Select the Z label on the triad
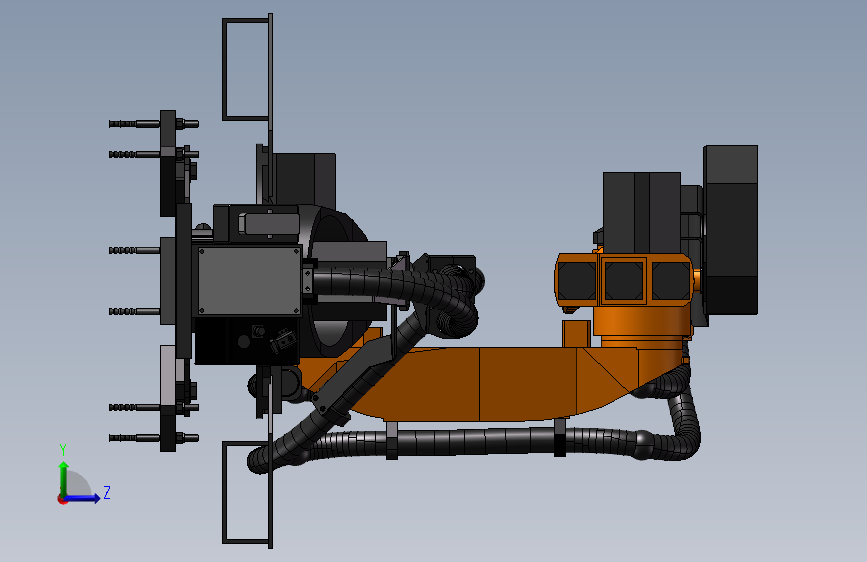The height and width of the screenshot is (562, 867). [107, 492]
